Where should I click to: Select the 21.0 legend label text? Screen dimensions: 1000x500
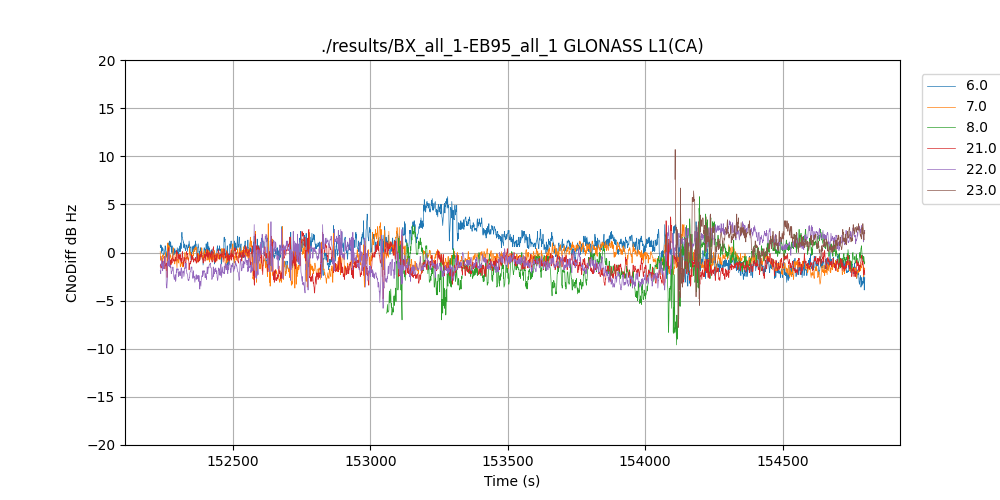(981, 149)
